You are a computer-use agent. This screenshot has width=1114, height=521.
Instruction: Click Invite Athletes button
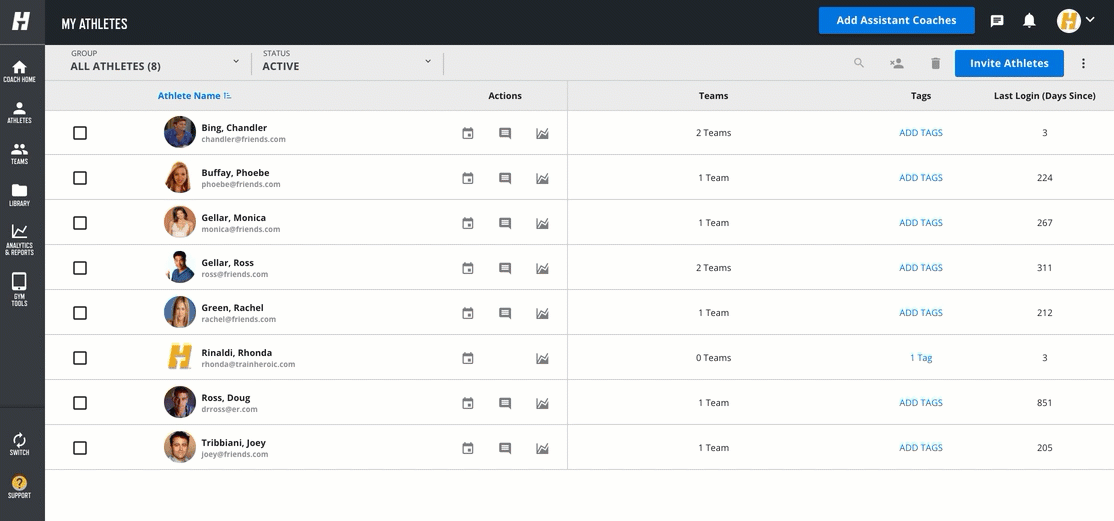[x=1009, y=63]
